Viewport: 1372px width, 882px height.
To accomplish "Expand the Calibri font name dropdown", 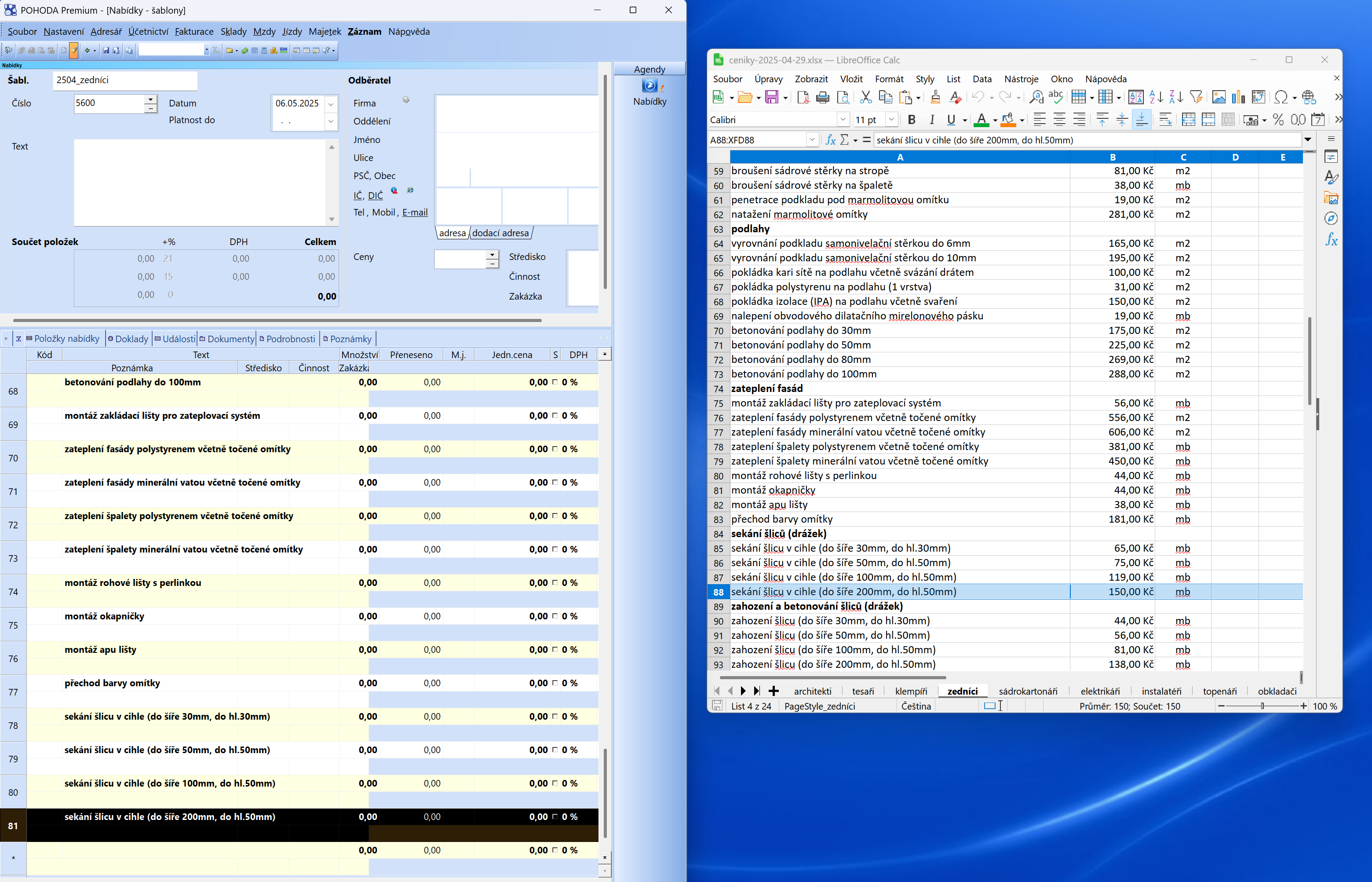I will click(x=843, y=120).
